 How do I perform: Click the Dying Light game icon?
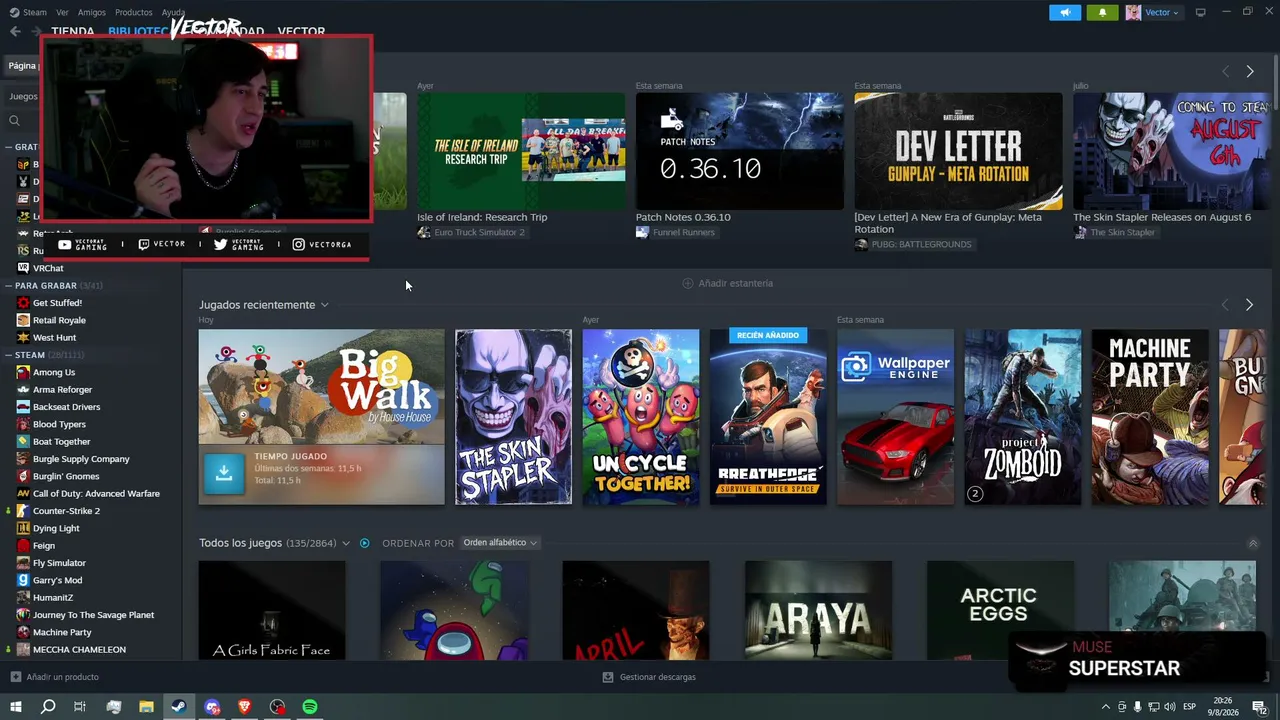pyautogui.click(x=23, y=528)
